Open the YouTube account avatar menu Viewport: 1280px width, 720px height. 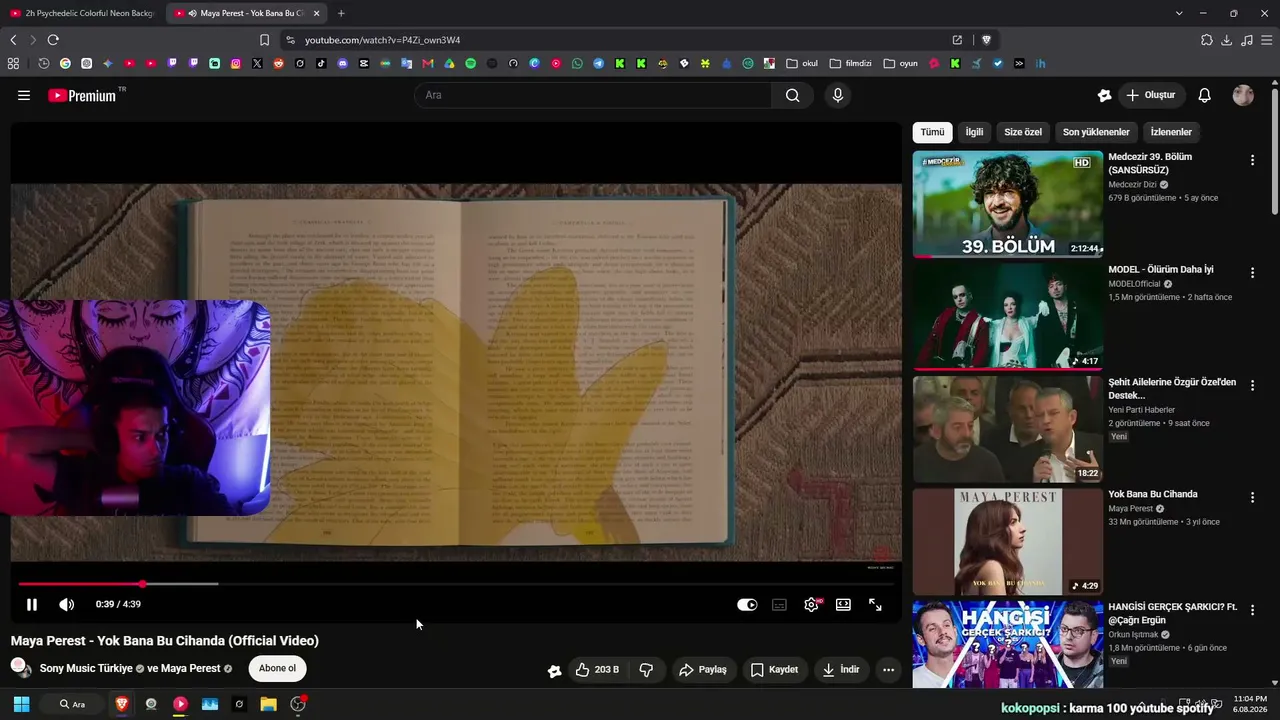1243,95
